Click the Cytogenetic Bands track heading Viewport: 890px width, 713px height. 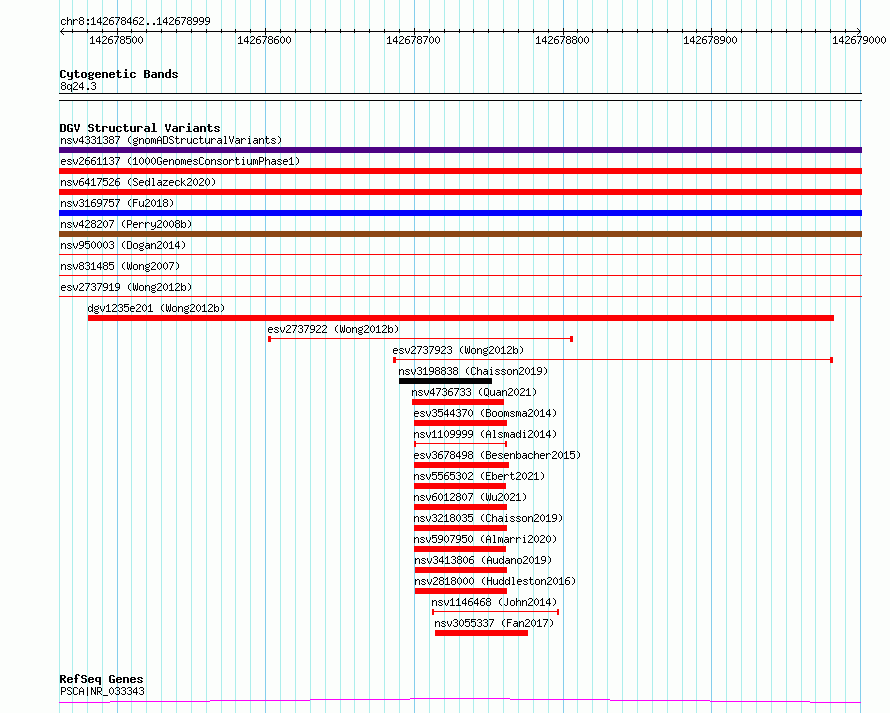[119, 74]
